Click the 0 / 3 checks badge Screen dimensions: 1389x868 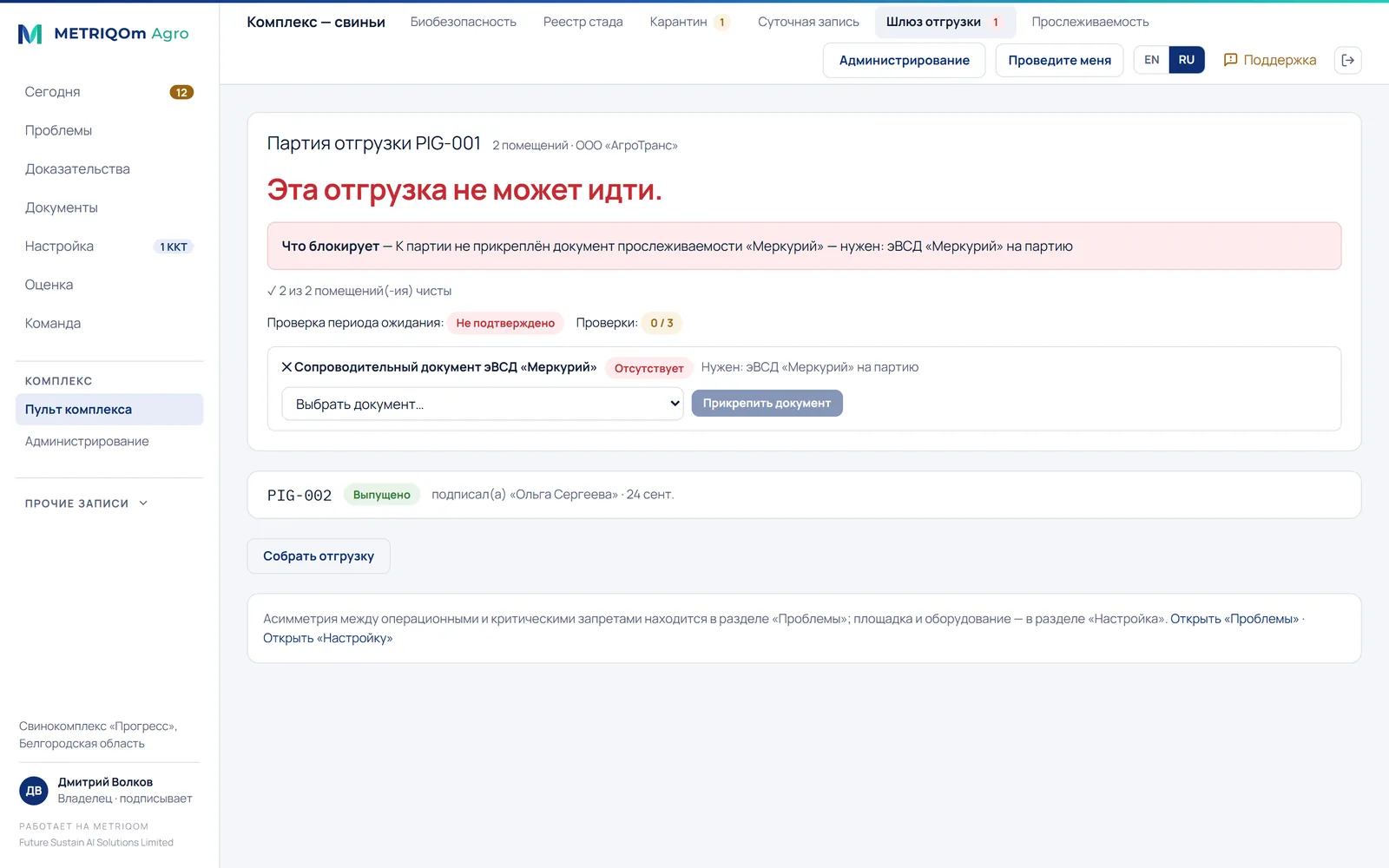[662, 323]
